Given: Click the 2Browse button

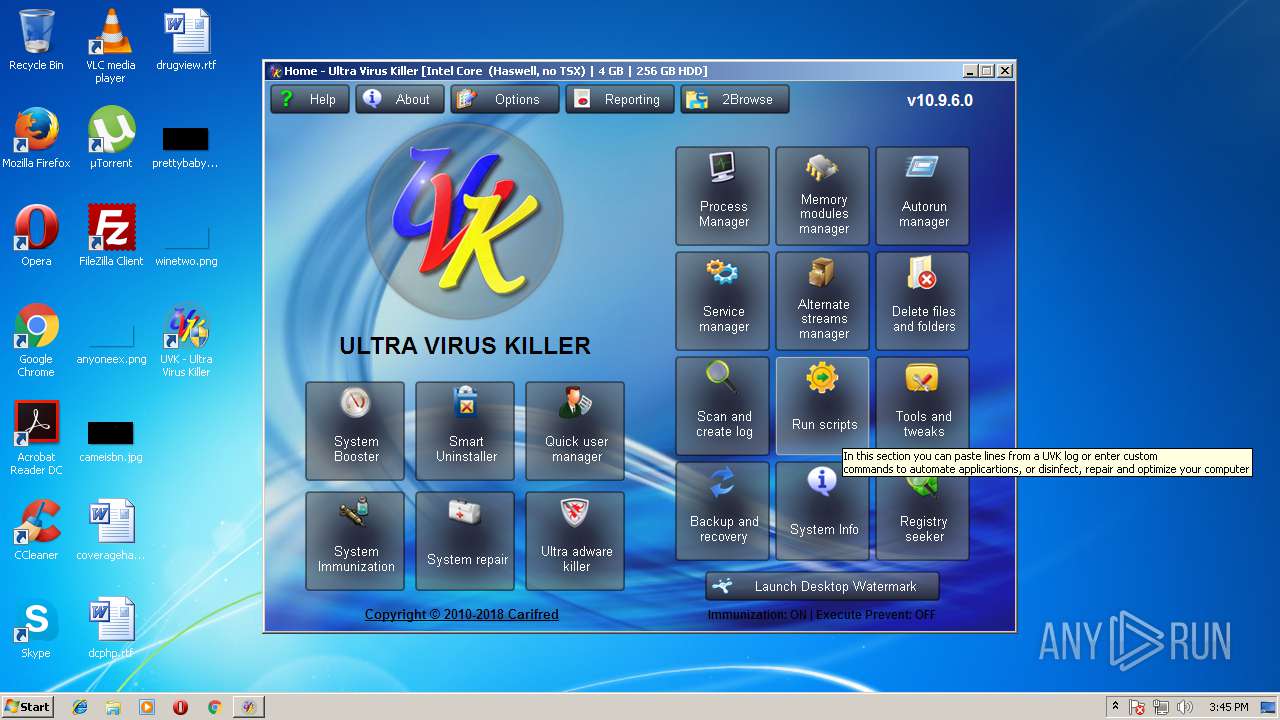Looking at the screenshot, I should click(x=735, y=99).
